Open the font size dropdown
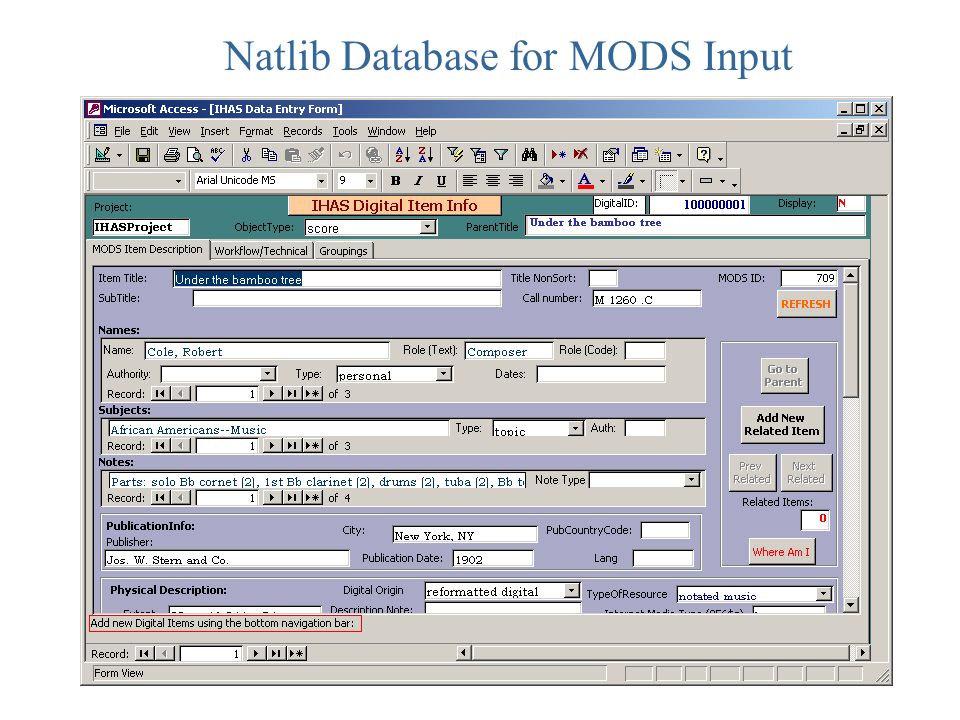 pyautogui.click(x=370, y=181)
